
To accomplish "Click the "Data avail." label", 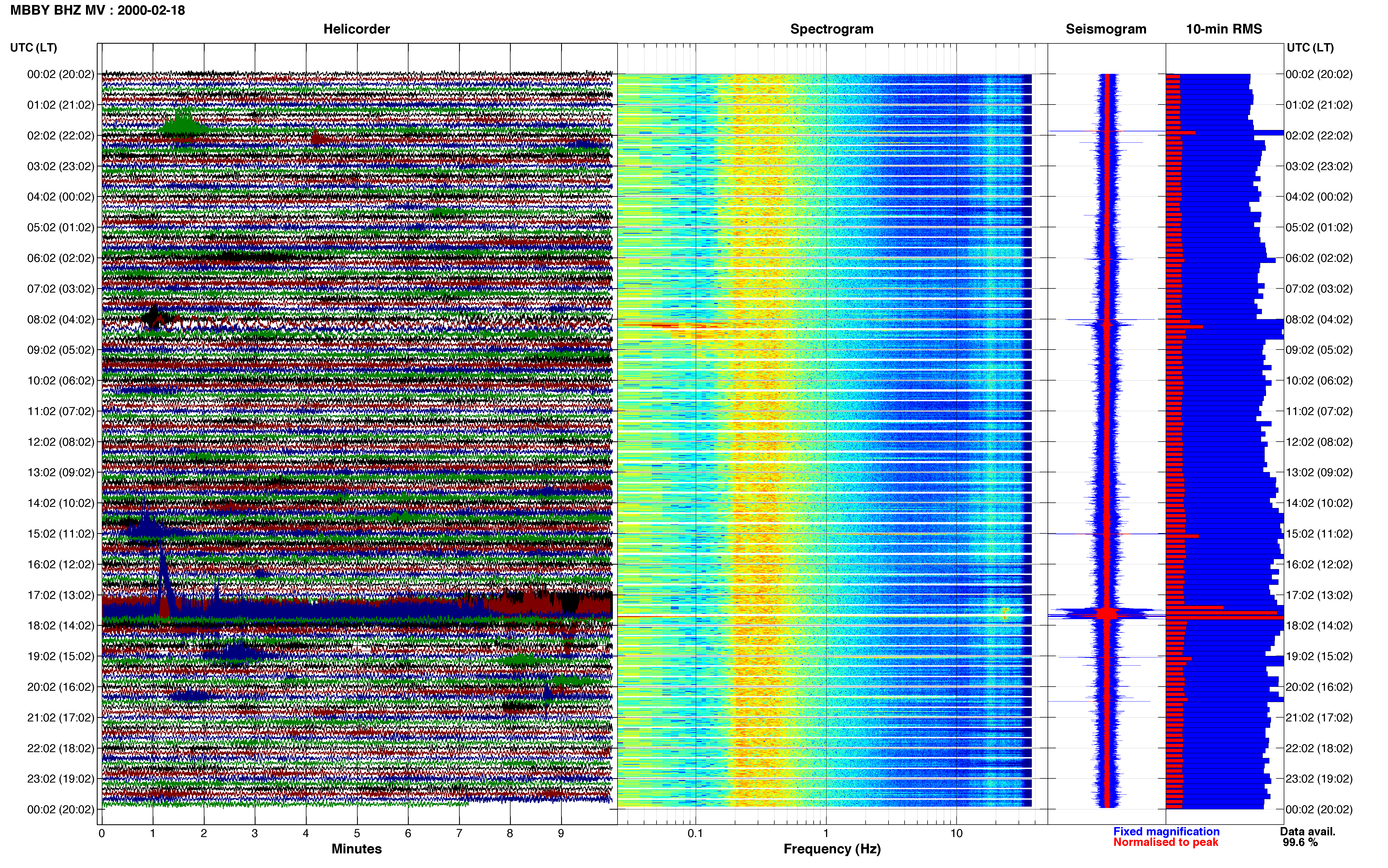I will pyautogui.click(x=1308, y=832).
